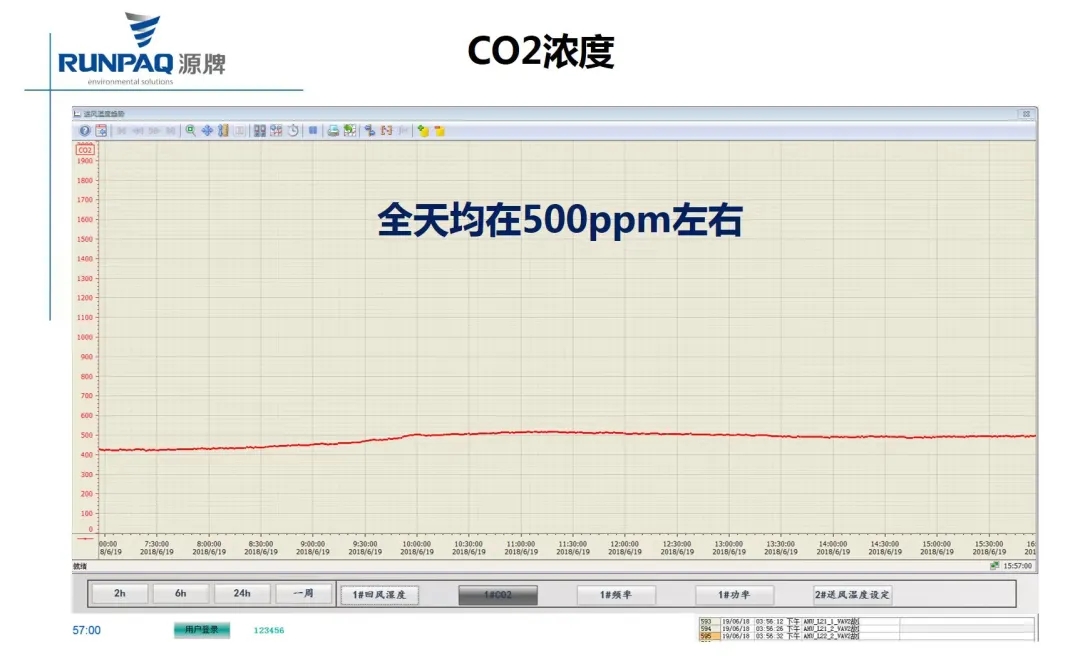Select the zoom magnifier tool in toolbar
Viewport: 1080px width, 671px height.
point(191,130)
